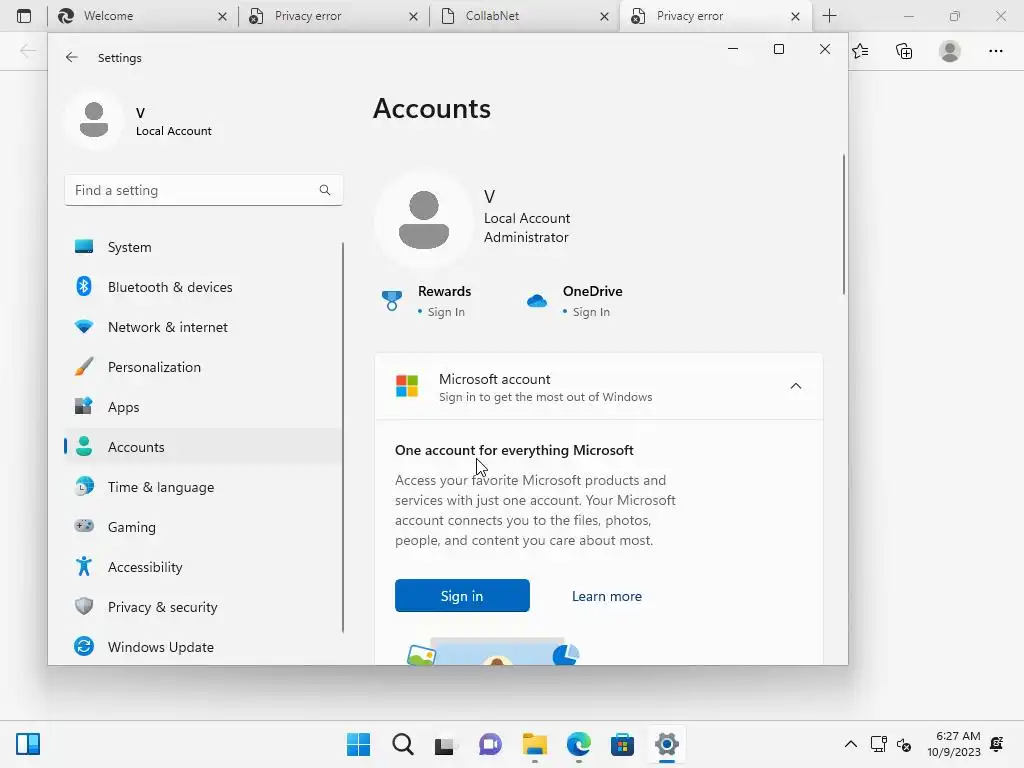Minimize the Settings window
This screenshot has width=1024, height=768.
(x=733, y=49)
